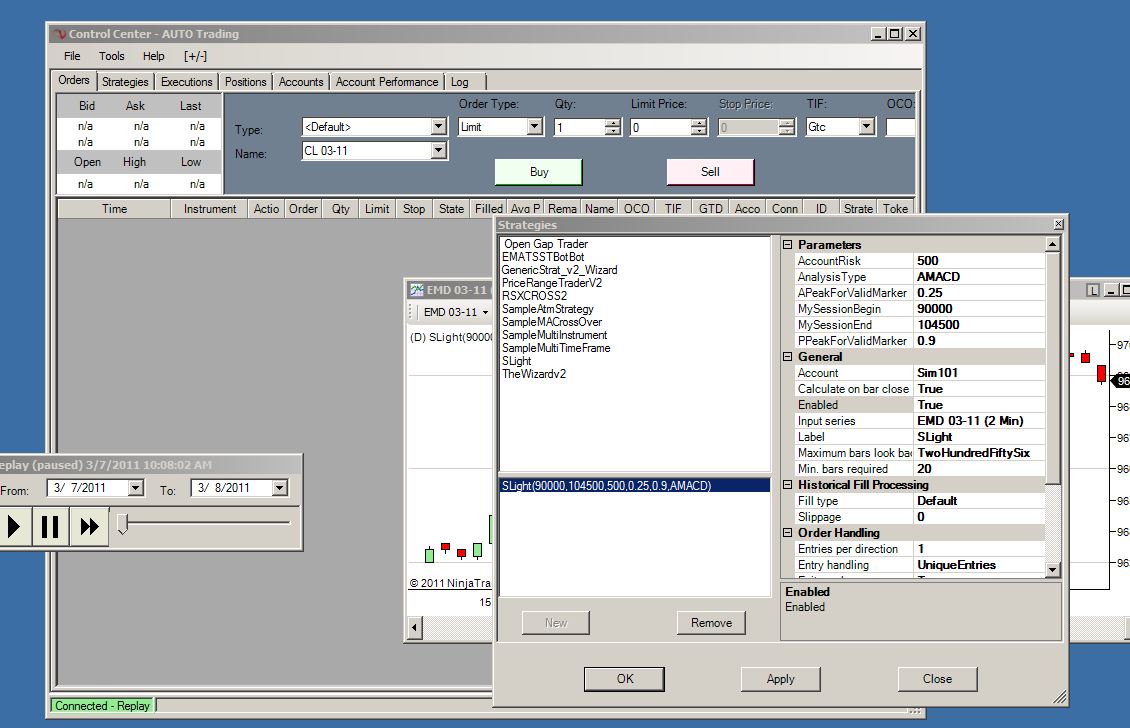Open the Type dropdown showing <Default>
This screenshot has height=728, width=1130.
click(x=438, y=127)
